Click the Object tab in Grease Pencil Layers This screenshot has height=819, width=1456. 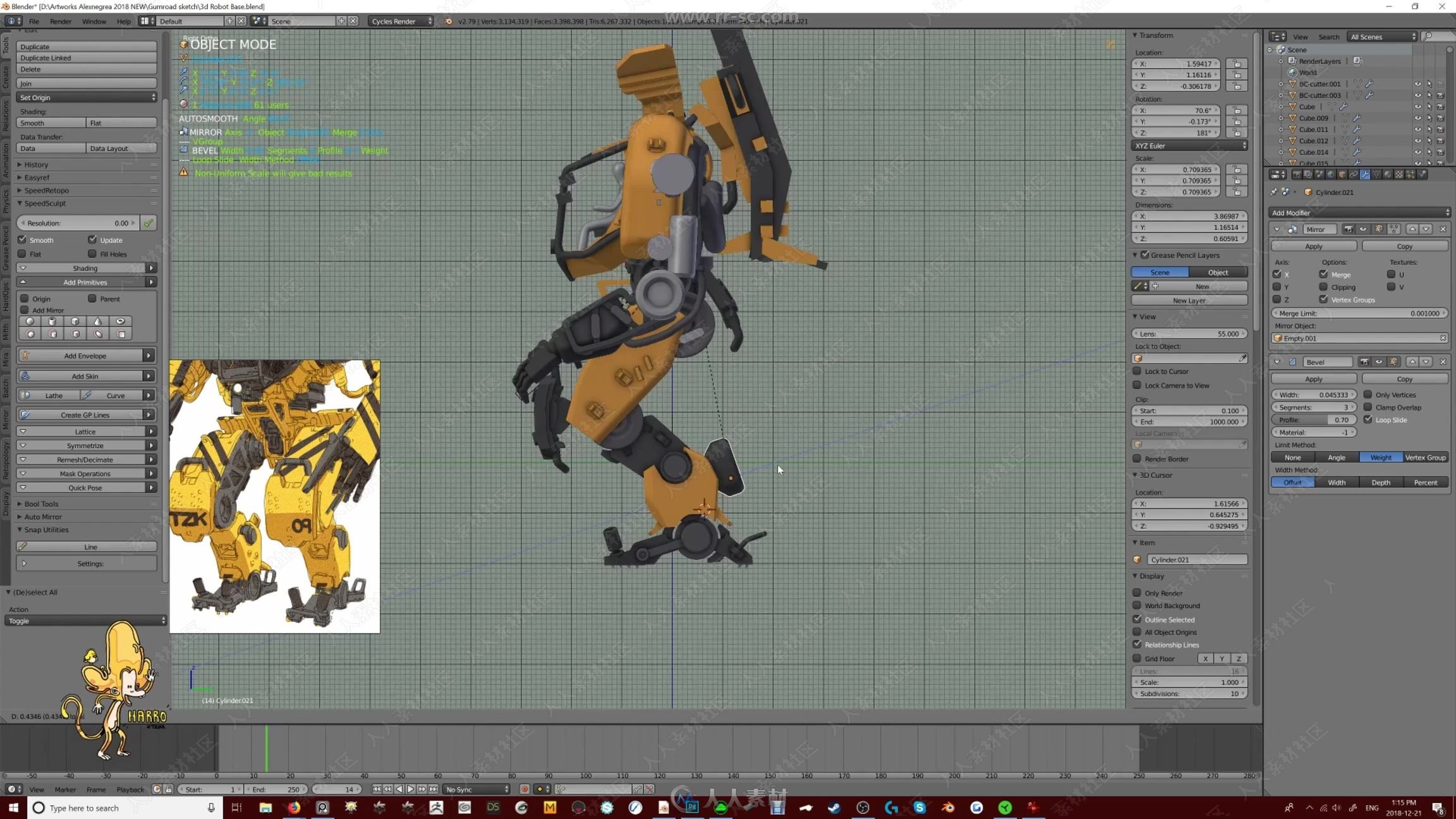click(1218, 272)
